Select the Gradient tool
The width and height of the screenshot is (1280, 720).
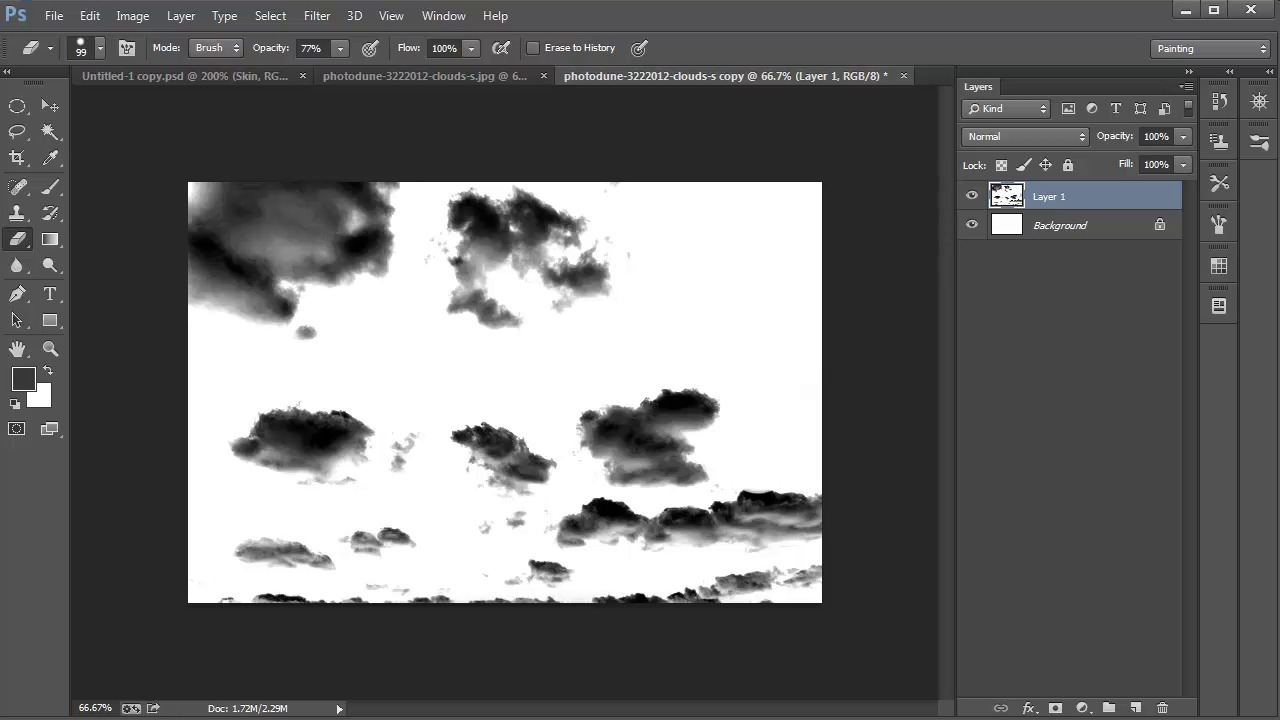click(x=50, y=239)
